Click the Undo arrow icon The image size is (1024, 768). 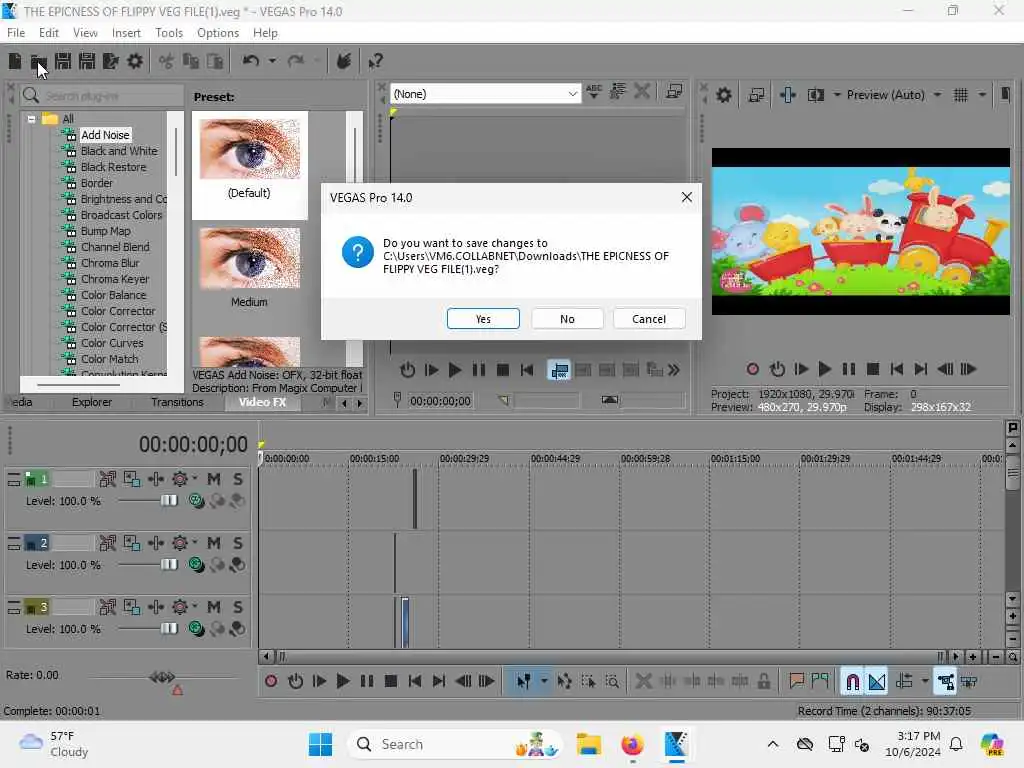pos(251,61)
